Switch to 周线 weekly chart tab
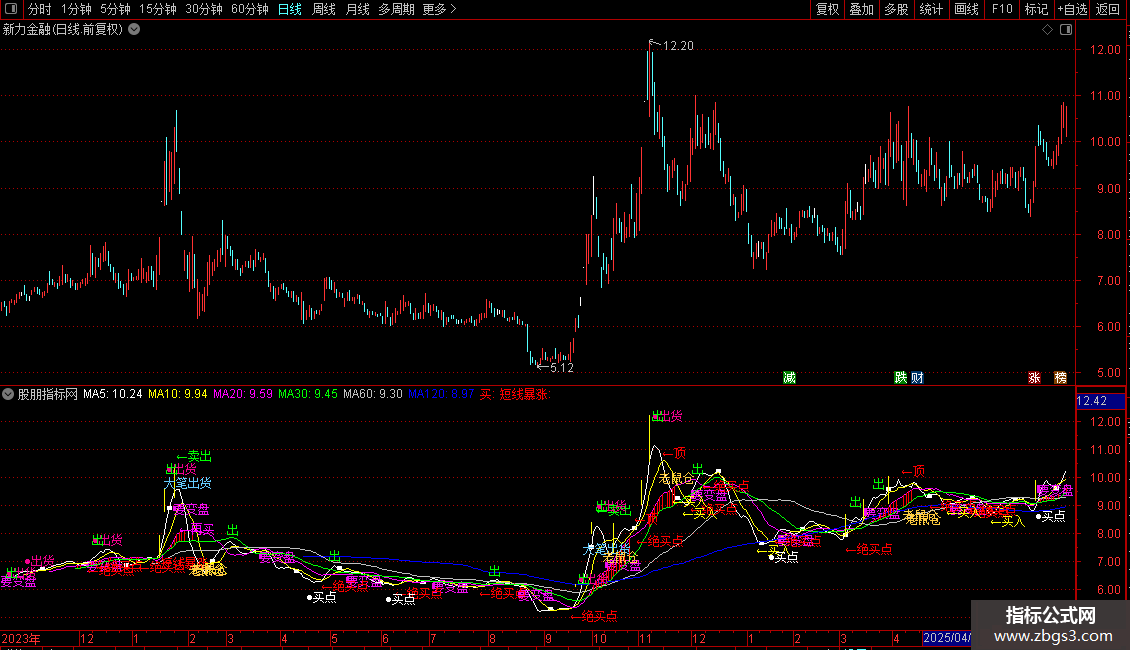The height and width of the screenshot is (650, 1130). 324,9
